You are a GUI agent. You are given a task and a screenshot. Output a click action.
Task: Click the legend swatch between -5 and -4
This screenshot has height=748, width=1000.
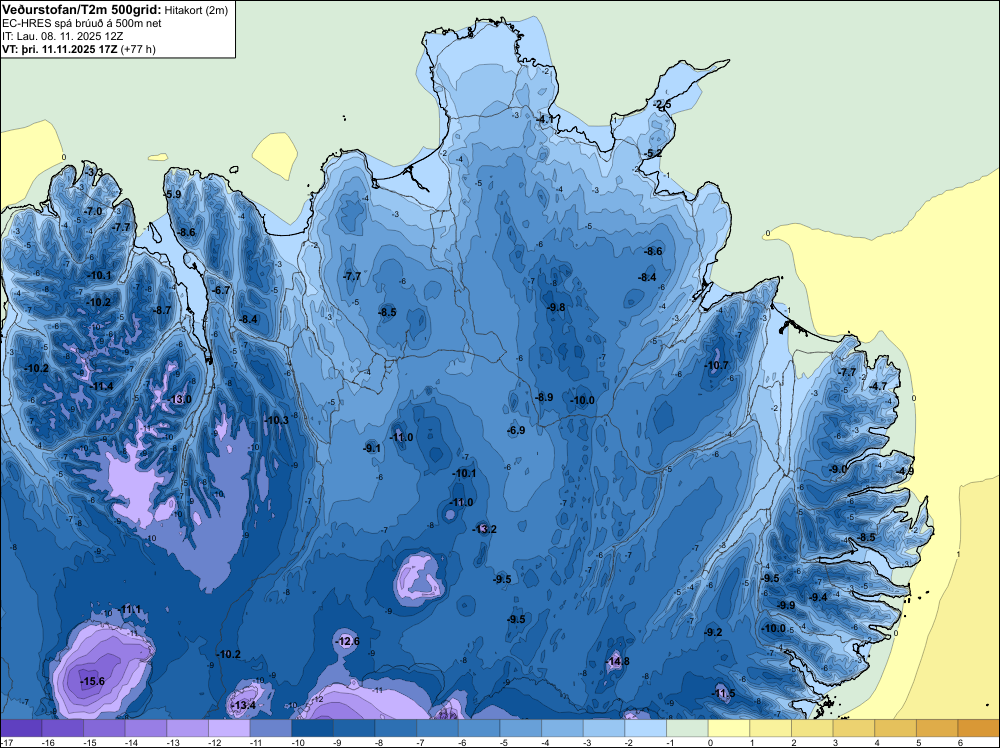tap(520, 728)
